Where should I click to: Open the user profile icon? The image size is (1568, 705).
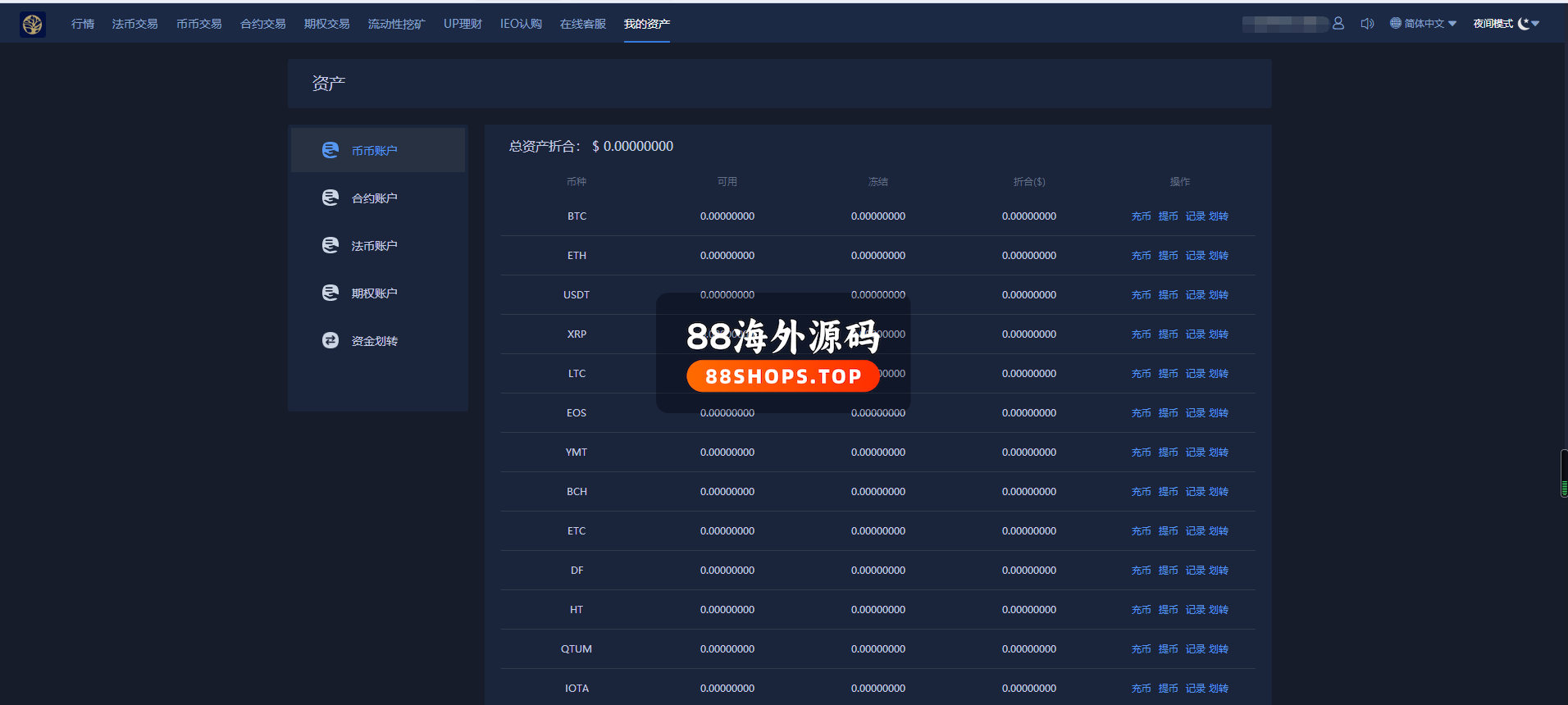click(x=1338, y=24)
